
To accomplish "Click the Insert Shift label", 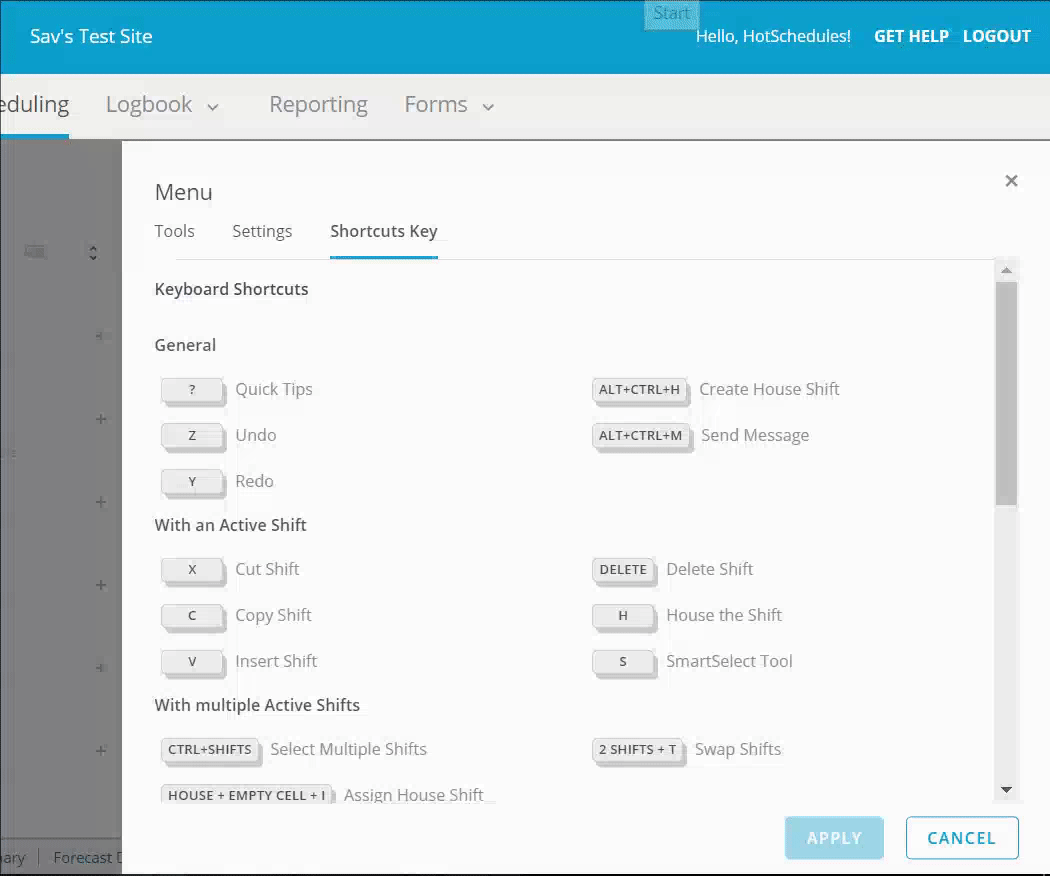I will click(x=276, y=661).
